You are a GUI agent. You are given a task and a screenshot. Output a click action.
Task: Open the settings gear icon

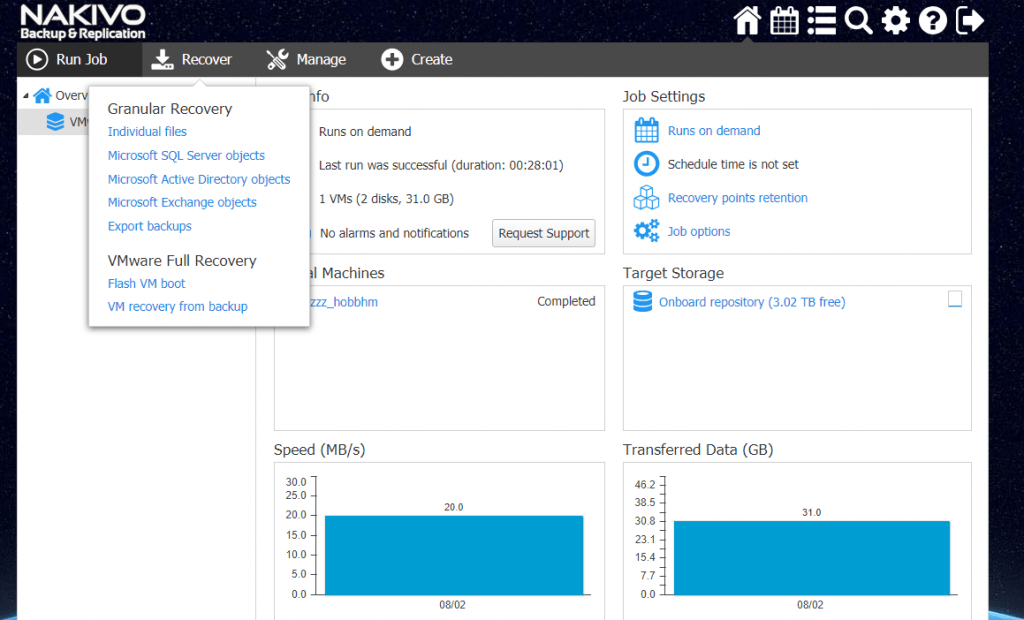point(895,21)
